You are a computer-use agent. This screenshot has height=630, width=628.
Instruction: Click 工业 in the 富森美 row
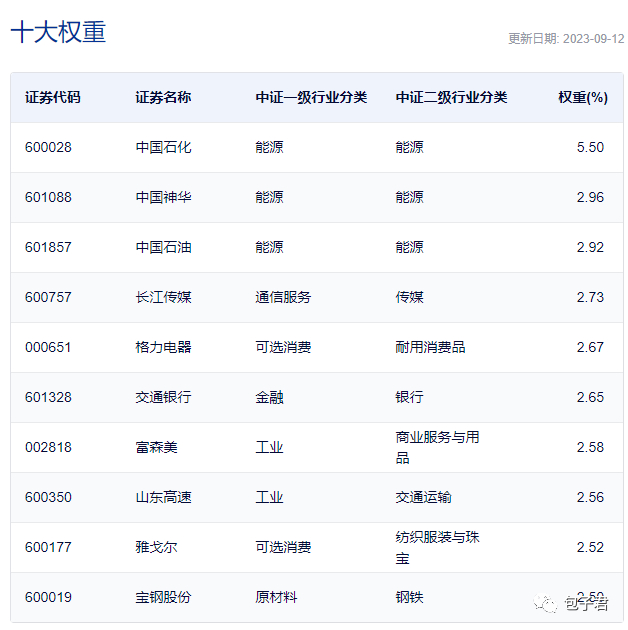[269, 447]
